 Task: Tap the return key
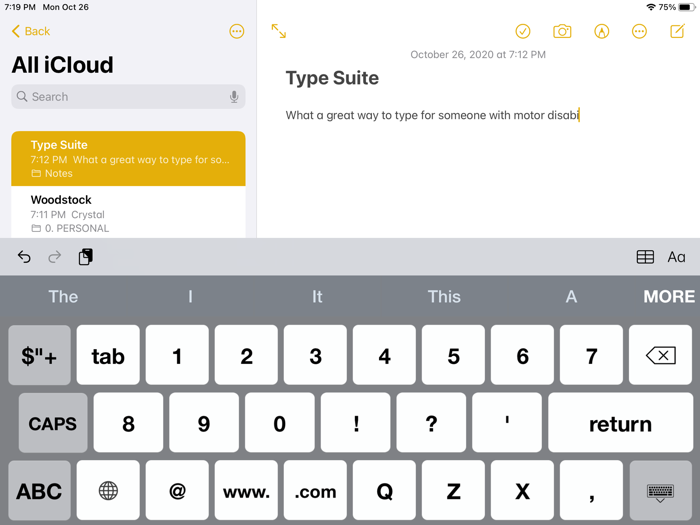(620, 423)
